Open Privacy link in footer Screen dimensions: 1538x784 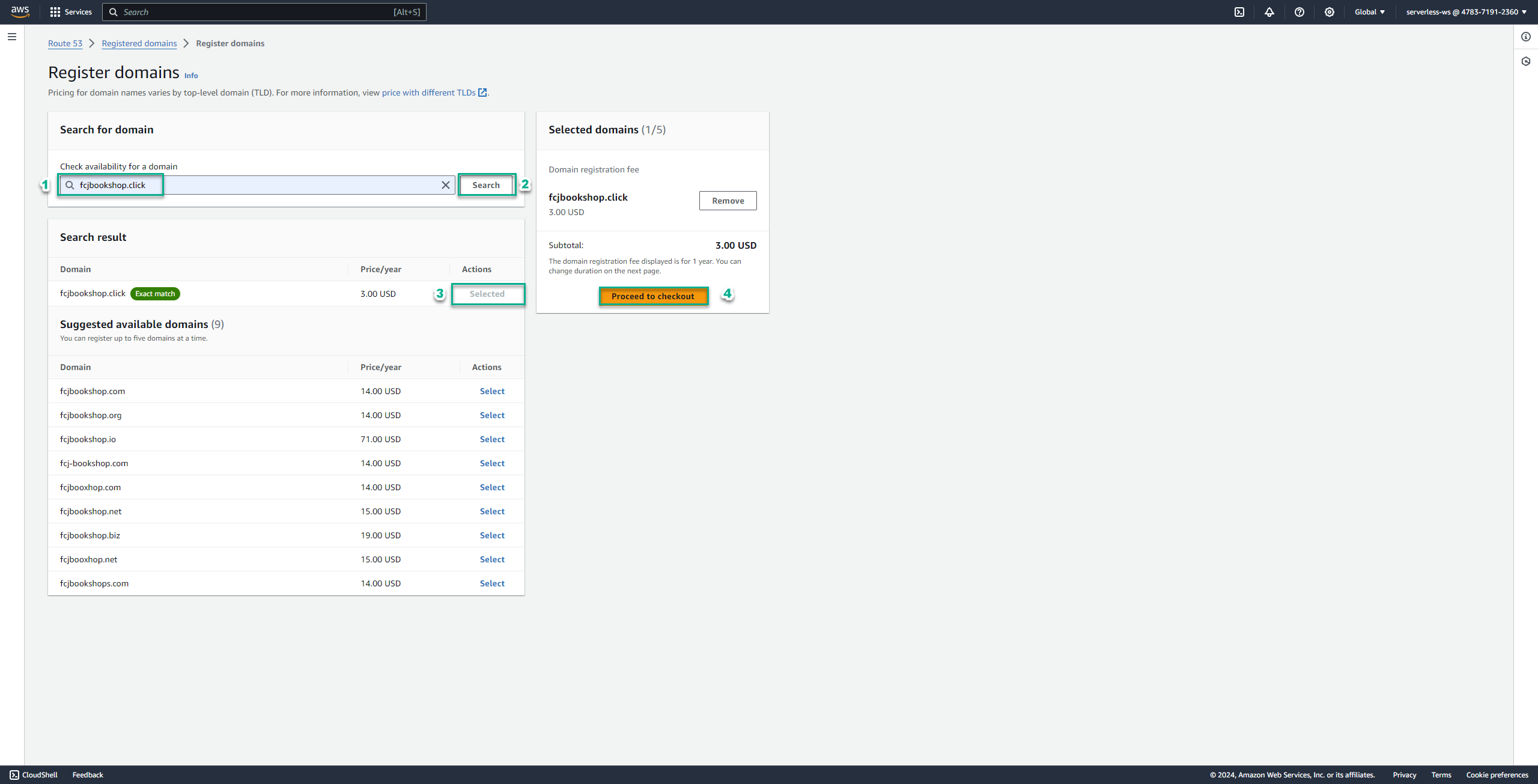tap(1405, 775)
